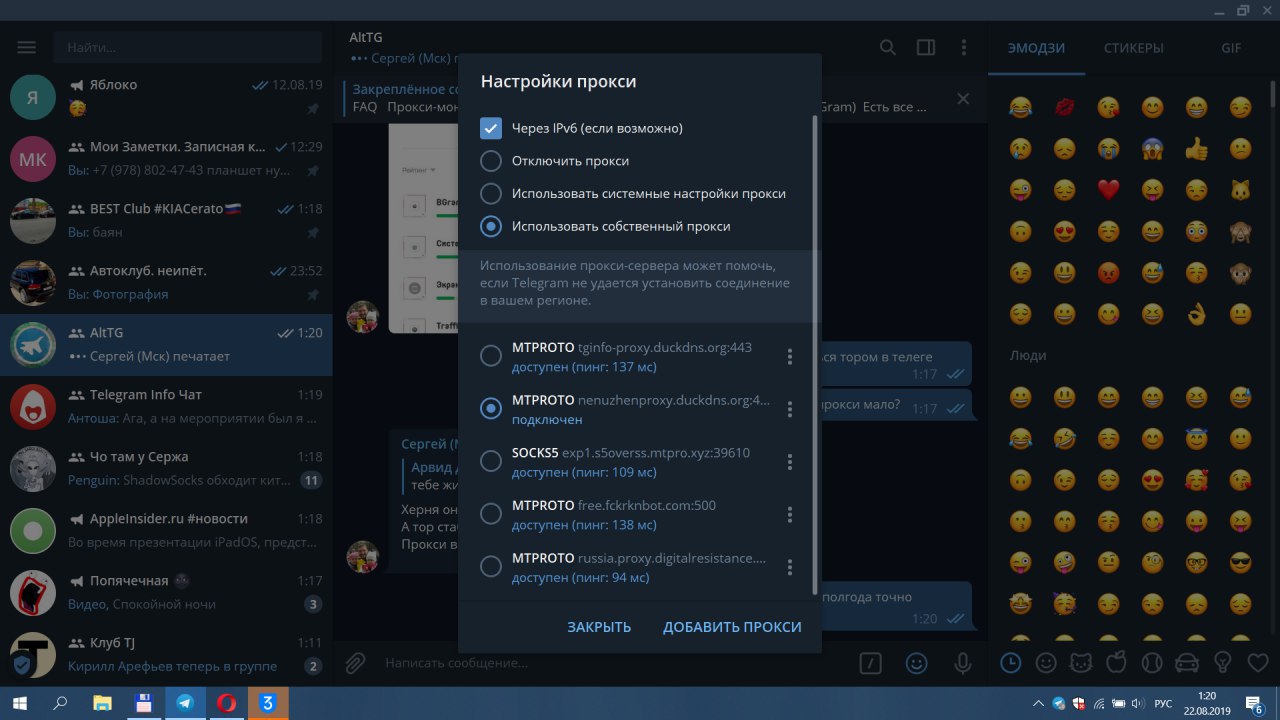Switch to the GIF tab

[1231, 48]
